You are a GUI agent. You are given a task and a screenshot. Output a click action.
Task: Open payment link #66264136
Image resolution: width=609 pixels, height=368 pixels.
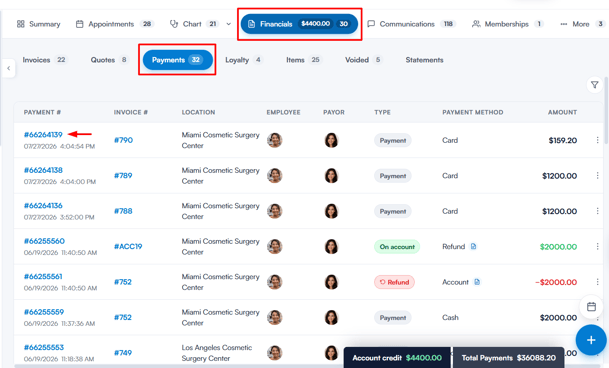point(43,206)
